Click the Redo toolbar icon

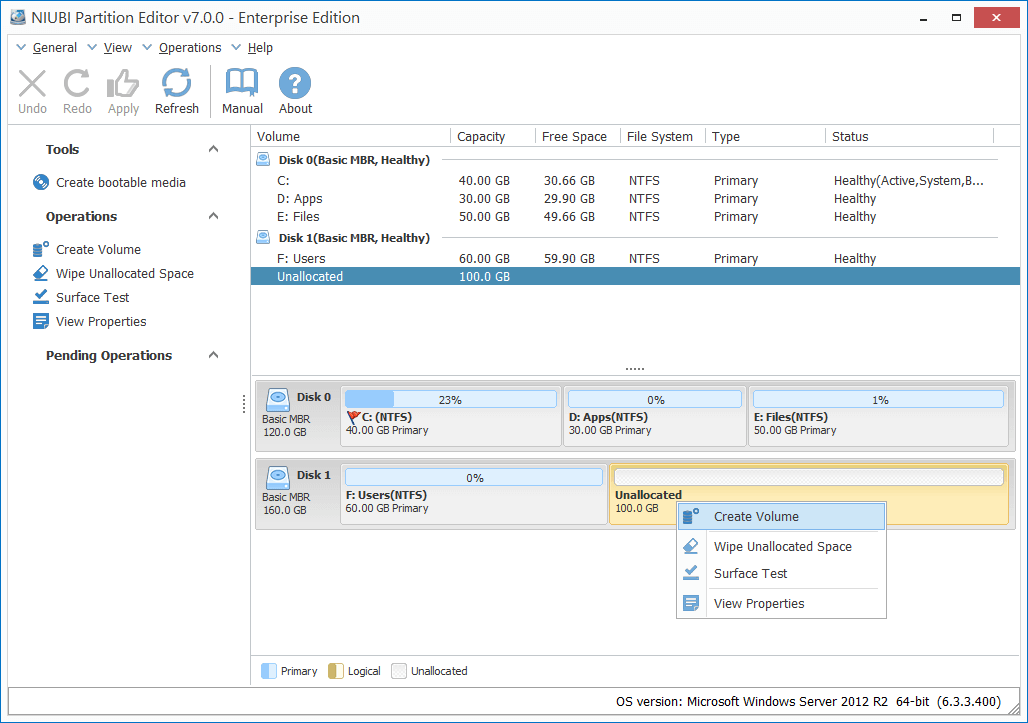(x=77, y=84)
